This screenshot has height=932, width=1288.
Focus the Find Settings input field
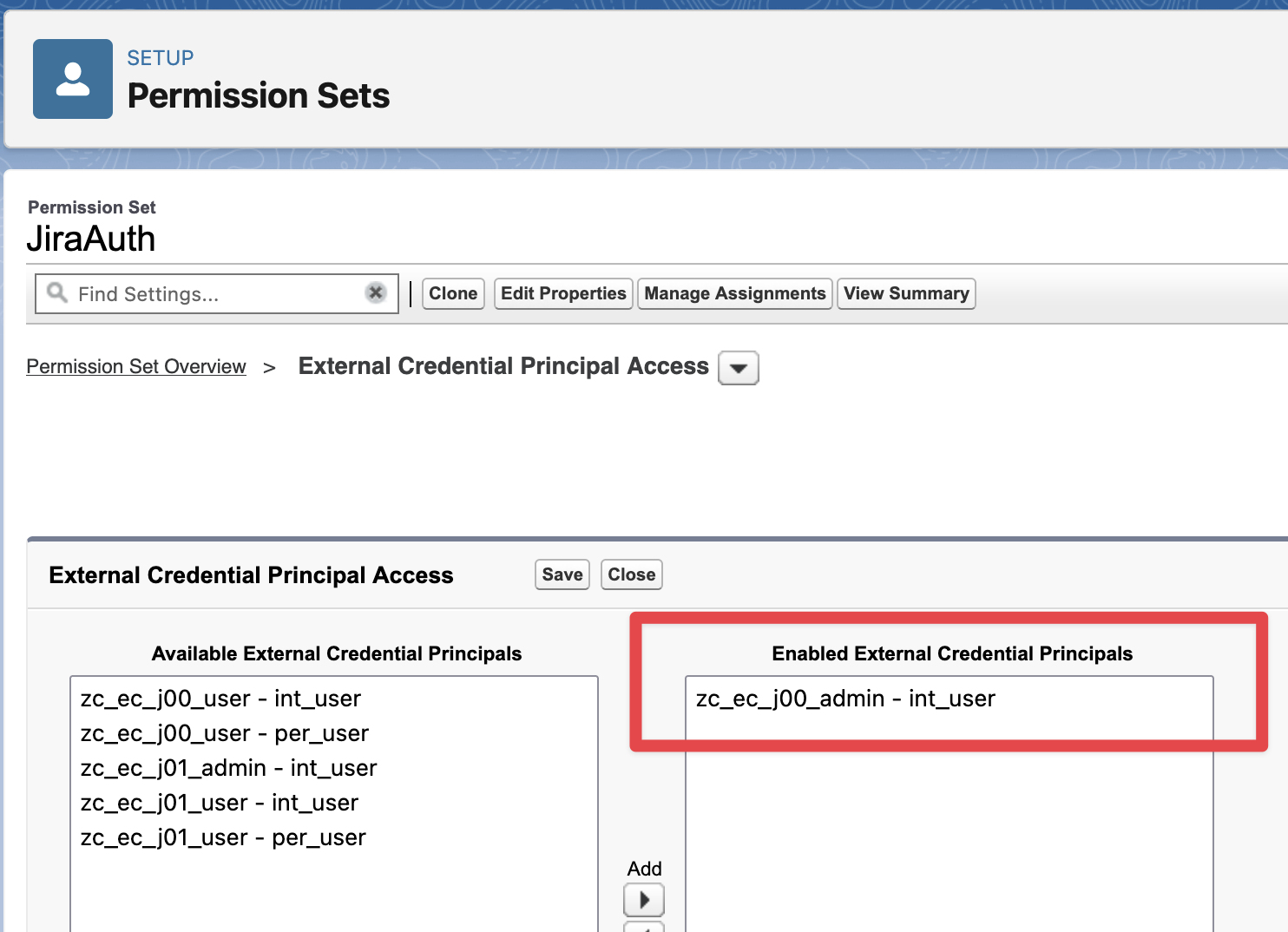pos(217,294)
